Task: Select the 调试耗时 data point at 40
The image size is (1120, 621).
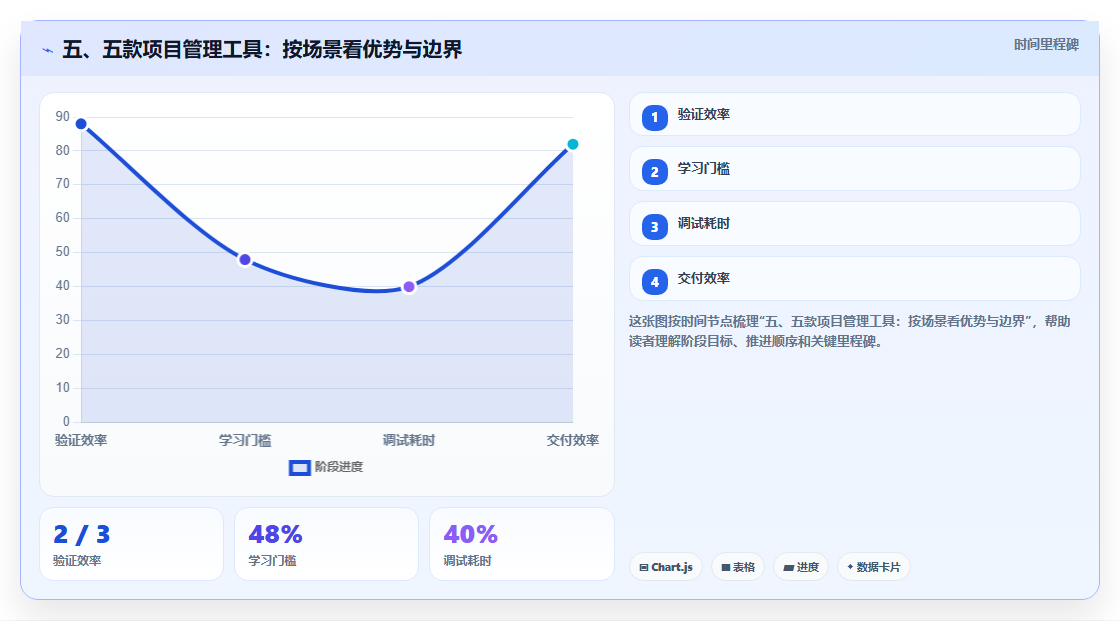Action: pos(409,287)
